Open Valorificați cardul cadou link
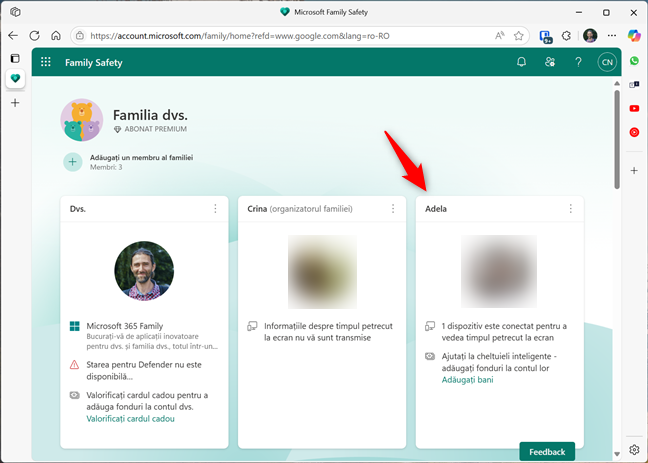The width and height of the screenshot is (648, 463). [x=130, y=419]
